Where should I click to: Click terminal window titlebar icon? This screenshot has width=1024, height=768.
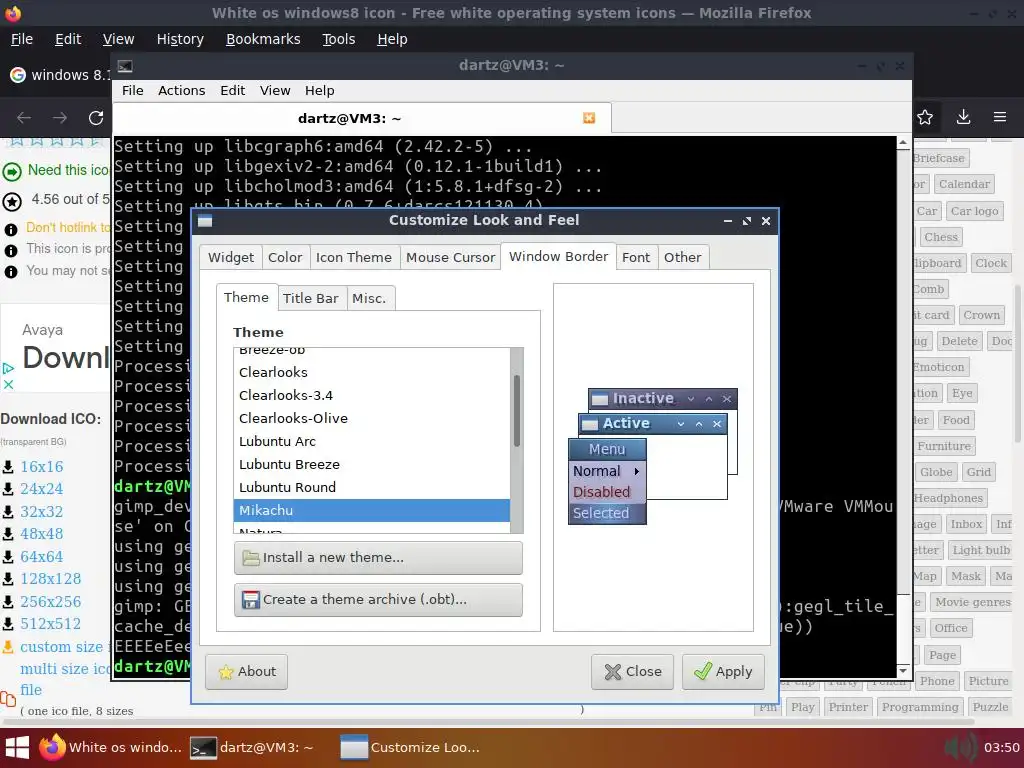click(x=125, y=66)
